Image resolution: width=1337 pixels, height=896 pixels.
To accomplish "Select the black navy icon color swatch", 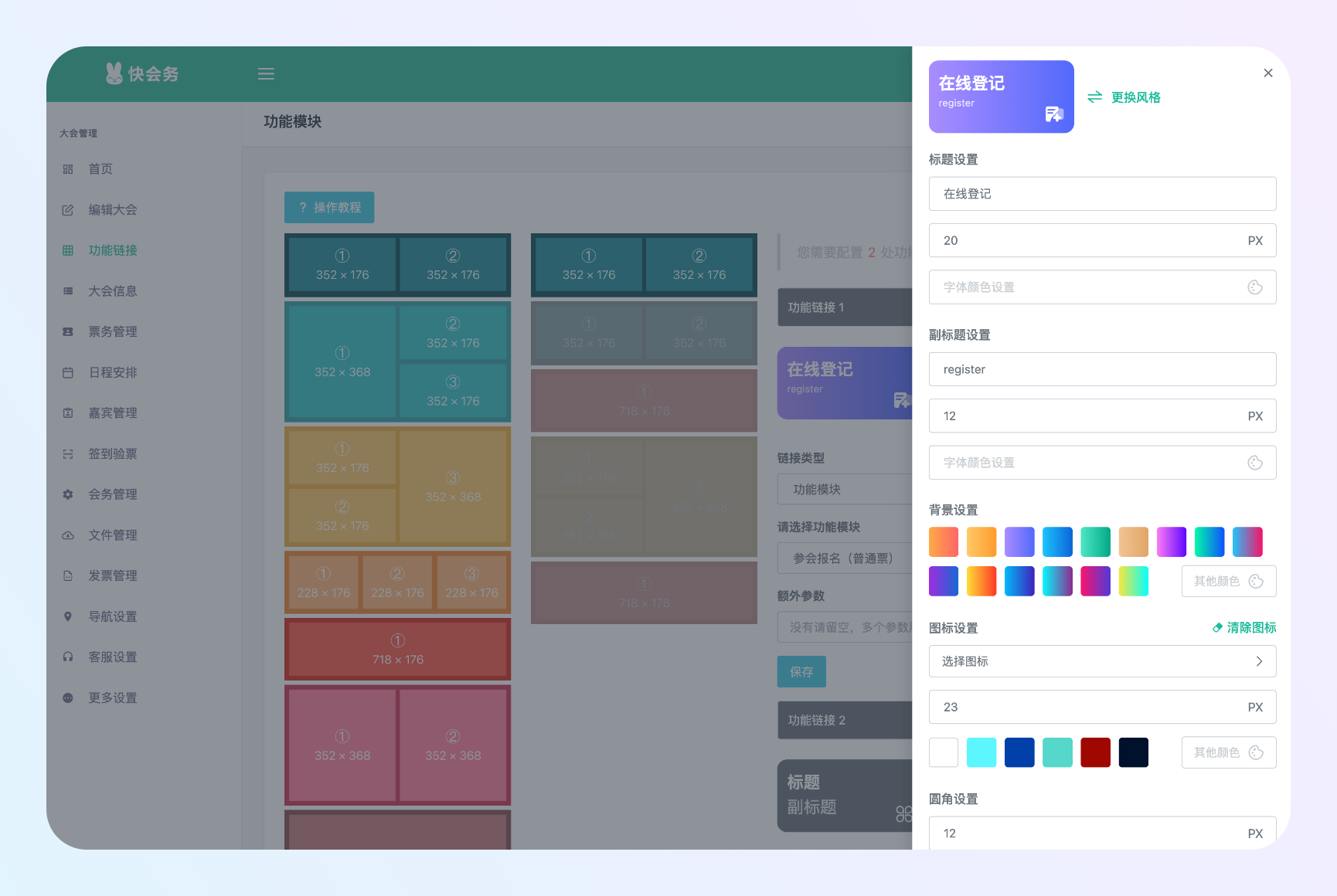I will pos(1133,752).
